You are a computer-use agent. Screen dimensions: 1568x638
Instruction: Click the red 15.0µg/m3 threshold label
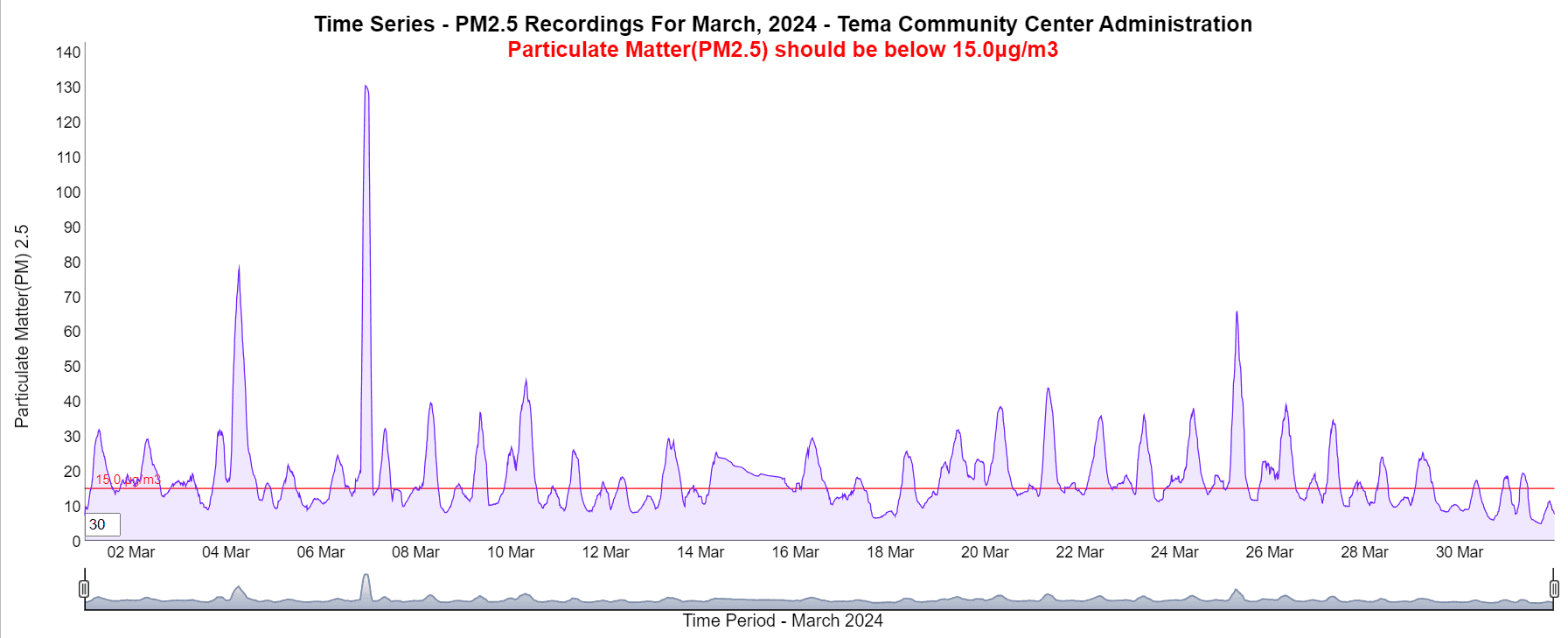coord(129,480)
